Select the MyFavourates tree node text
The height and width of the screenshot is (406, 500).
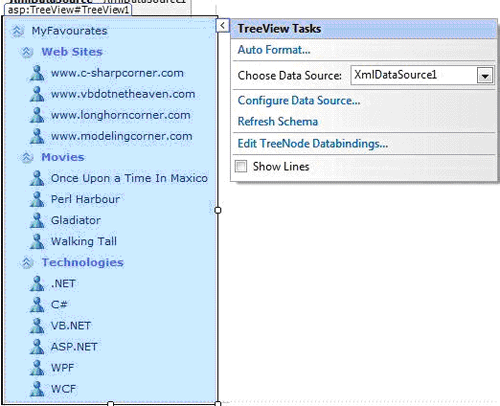pyautogui.click(x=69, y=31)
